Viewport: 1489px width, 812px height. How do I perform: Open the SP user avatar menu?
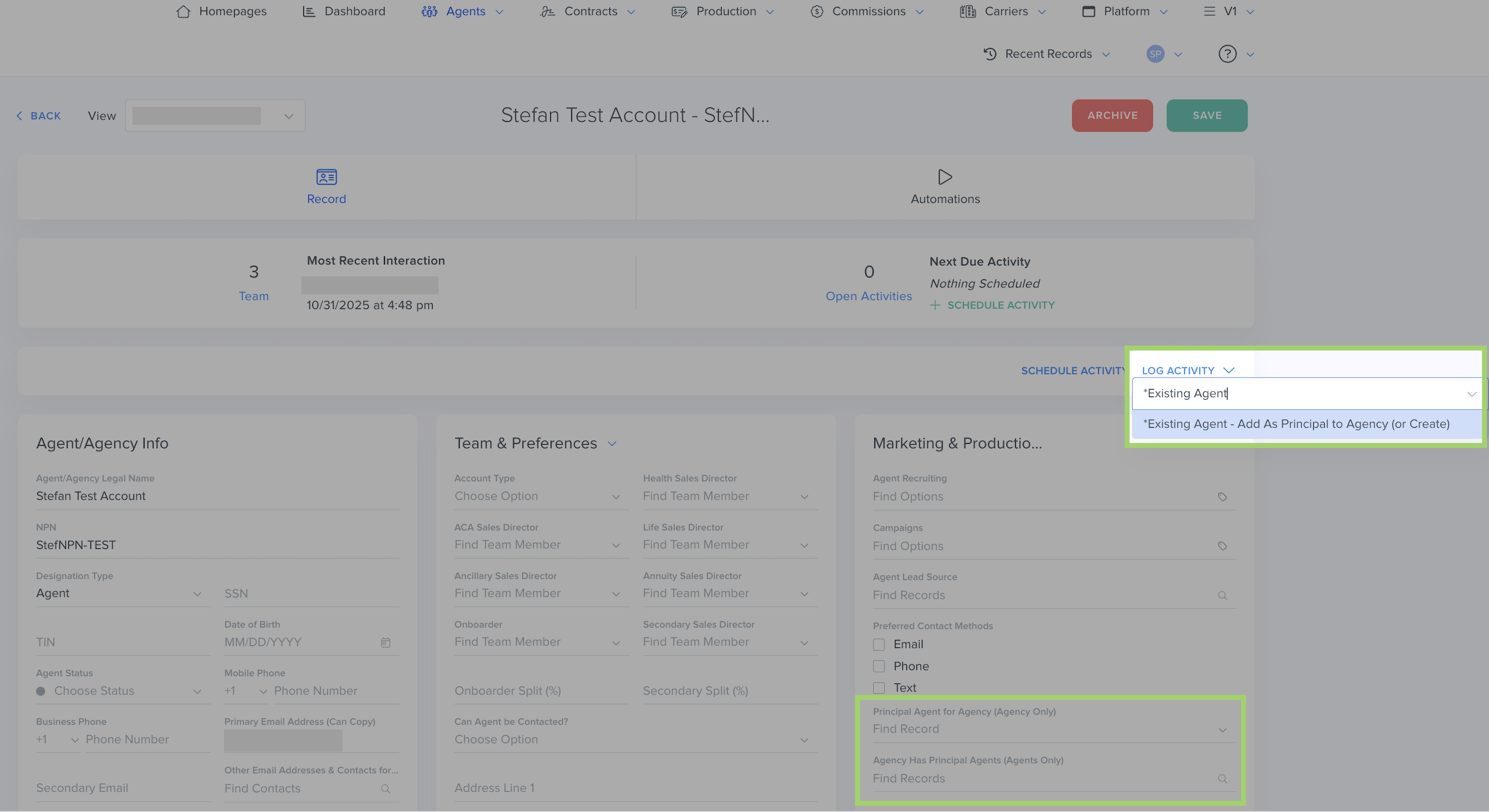pos(1155,54)
